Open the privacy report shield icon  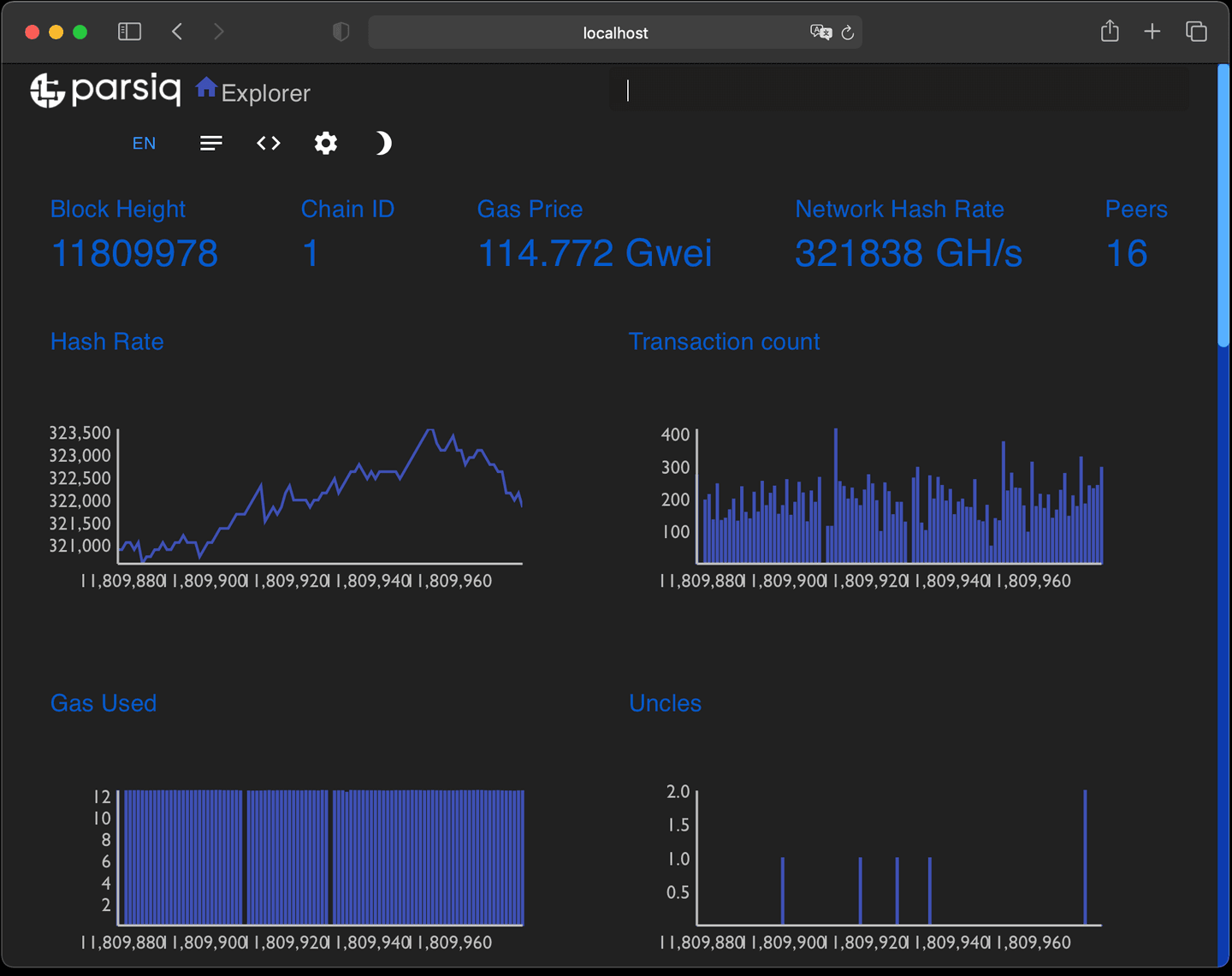[x=341, y=32]
